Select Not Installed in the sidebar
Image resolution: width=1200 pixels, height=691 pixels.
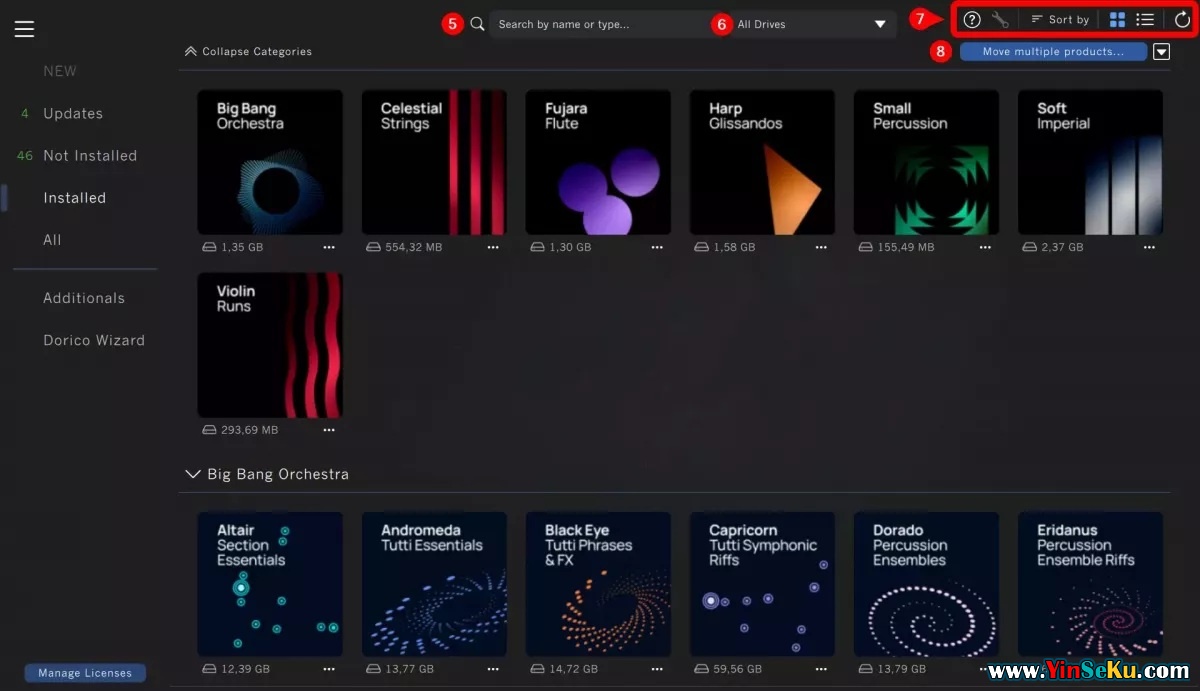pos(90,156)
